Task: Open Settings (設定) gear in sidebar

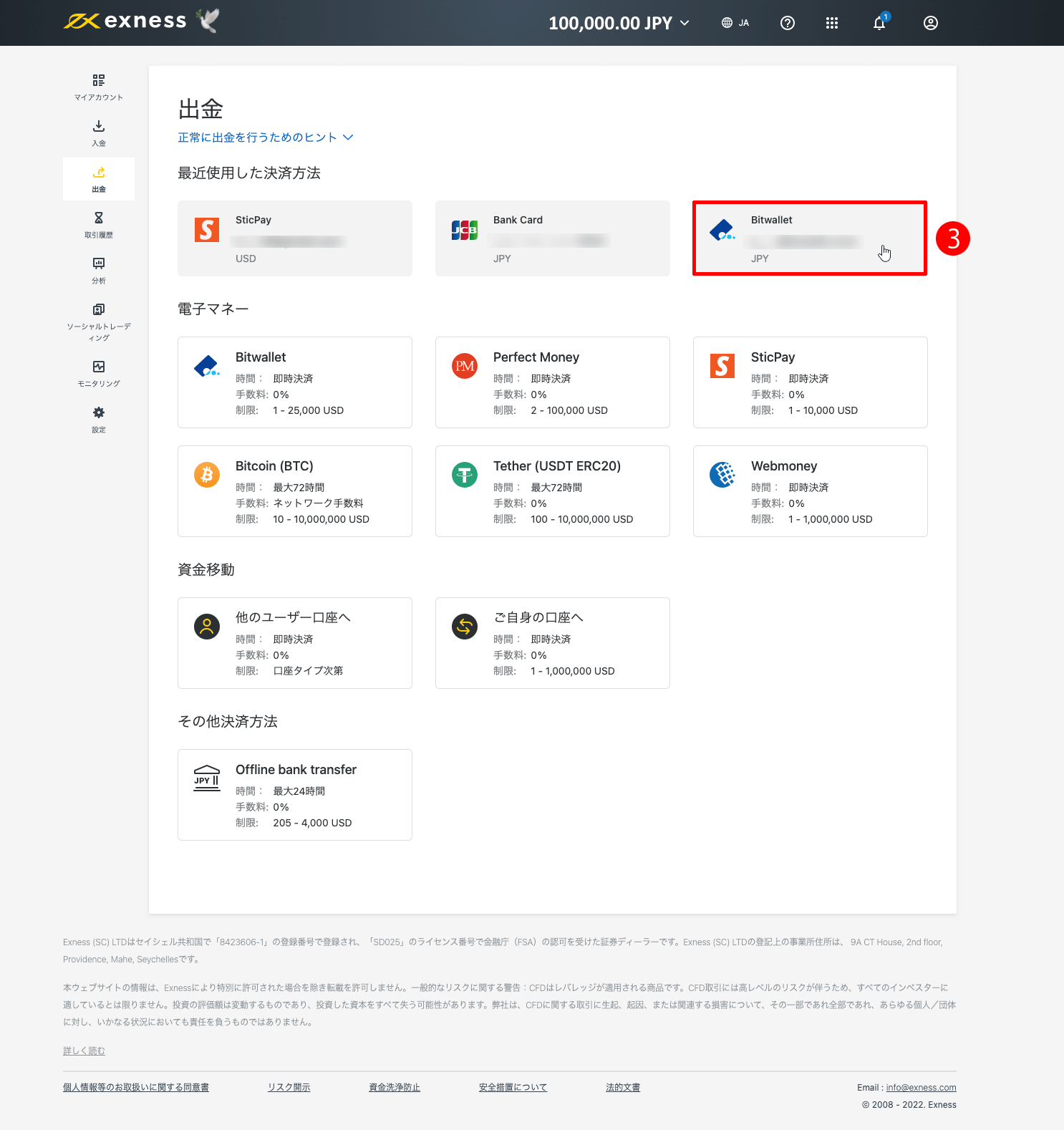Action: click(x=99, y=420)
